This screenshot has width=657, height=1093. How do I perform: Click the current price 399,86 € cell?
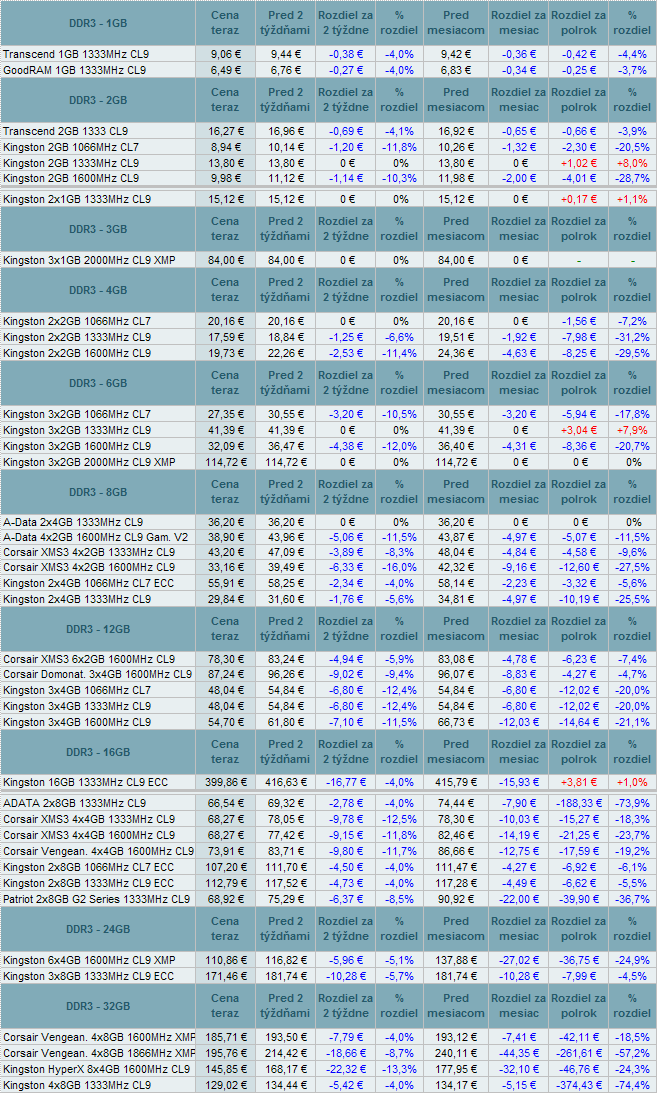[x=224, y=783]
